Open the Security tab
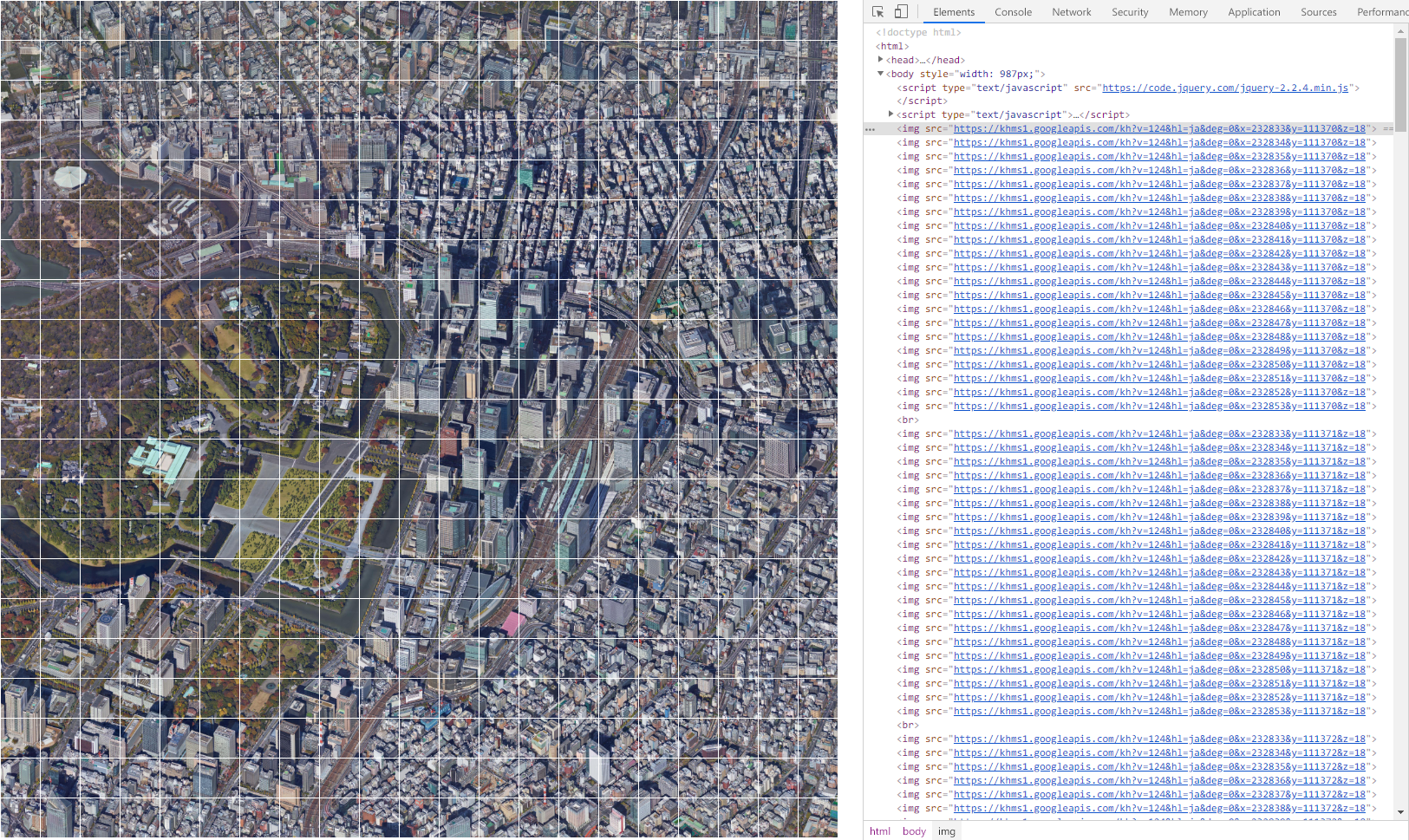Screen dimensions: 1409x840 click(x=1130, y=12)
